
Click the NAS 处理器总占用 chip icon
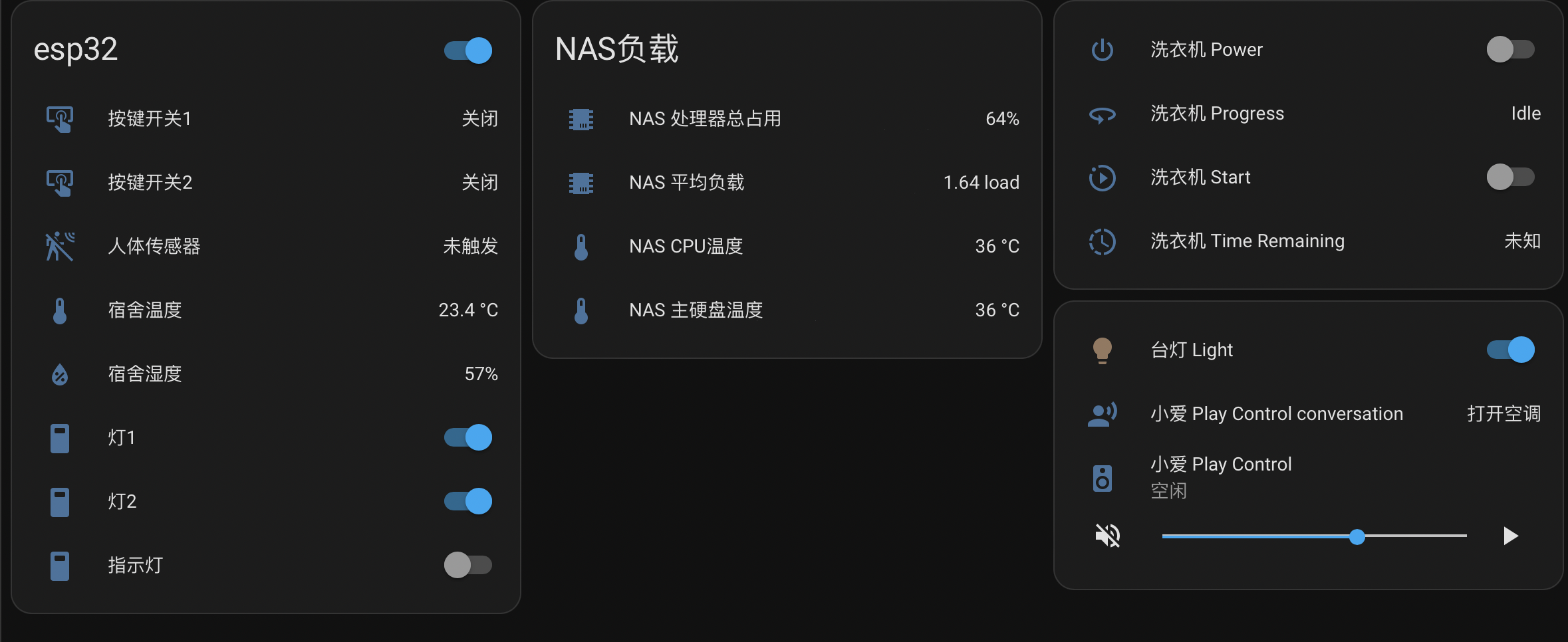(x=581, y=119)
